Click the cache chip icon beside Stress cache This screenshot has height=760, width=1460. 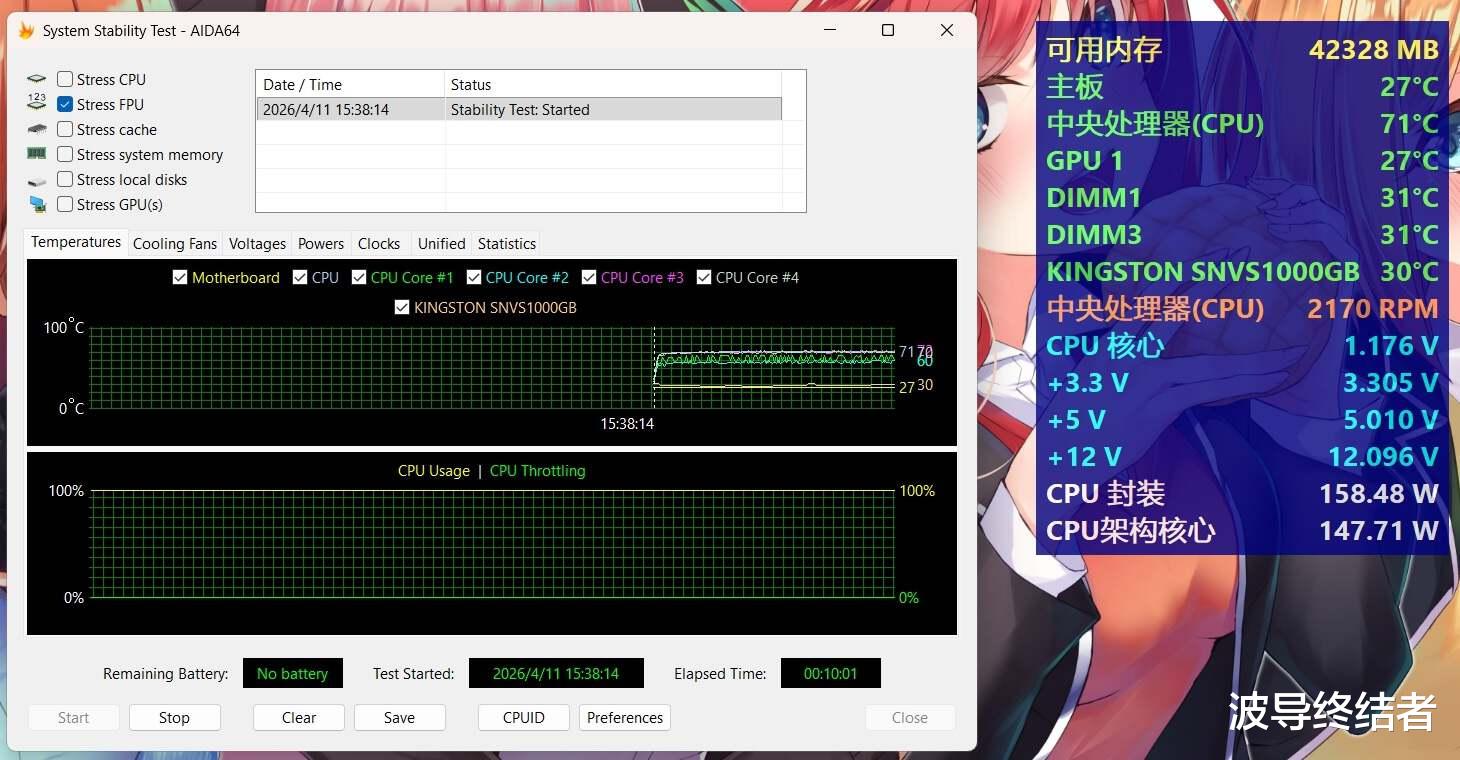[37, 129]
